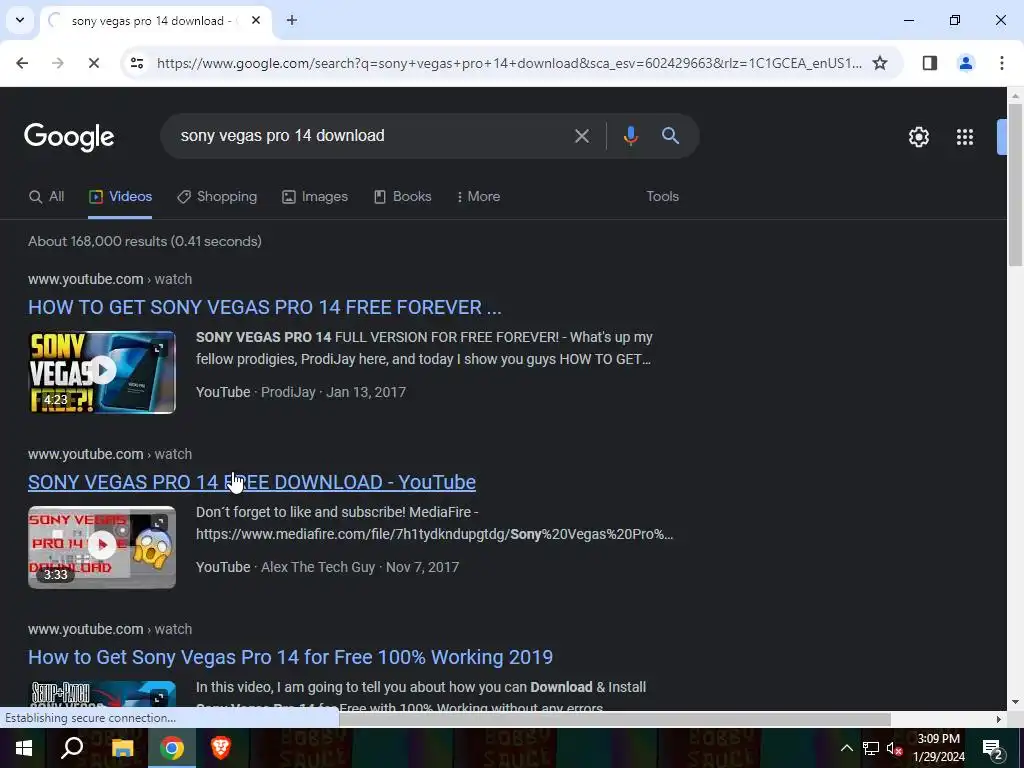Image resolution: width=1024 pixels, height=768 pixels.
Task: Switch to the Shopping tab
Action: tap(217, 197)
